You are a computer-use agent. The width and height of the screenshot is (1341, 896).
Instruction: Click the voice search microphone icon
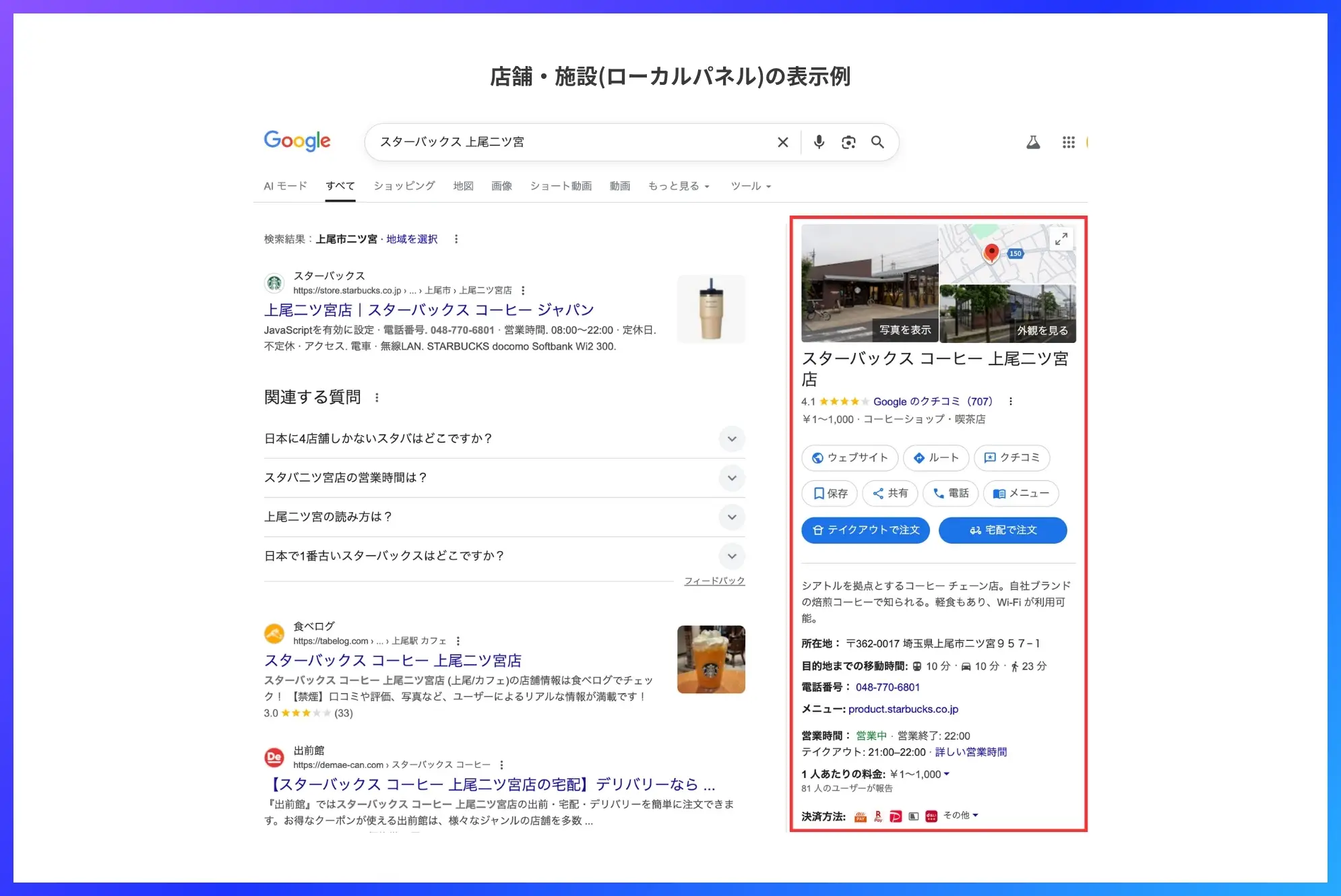coord(818,142)
